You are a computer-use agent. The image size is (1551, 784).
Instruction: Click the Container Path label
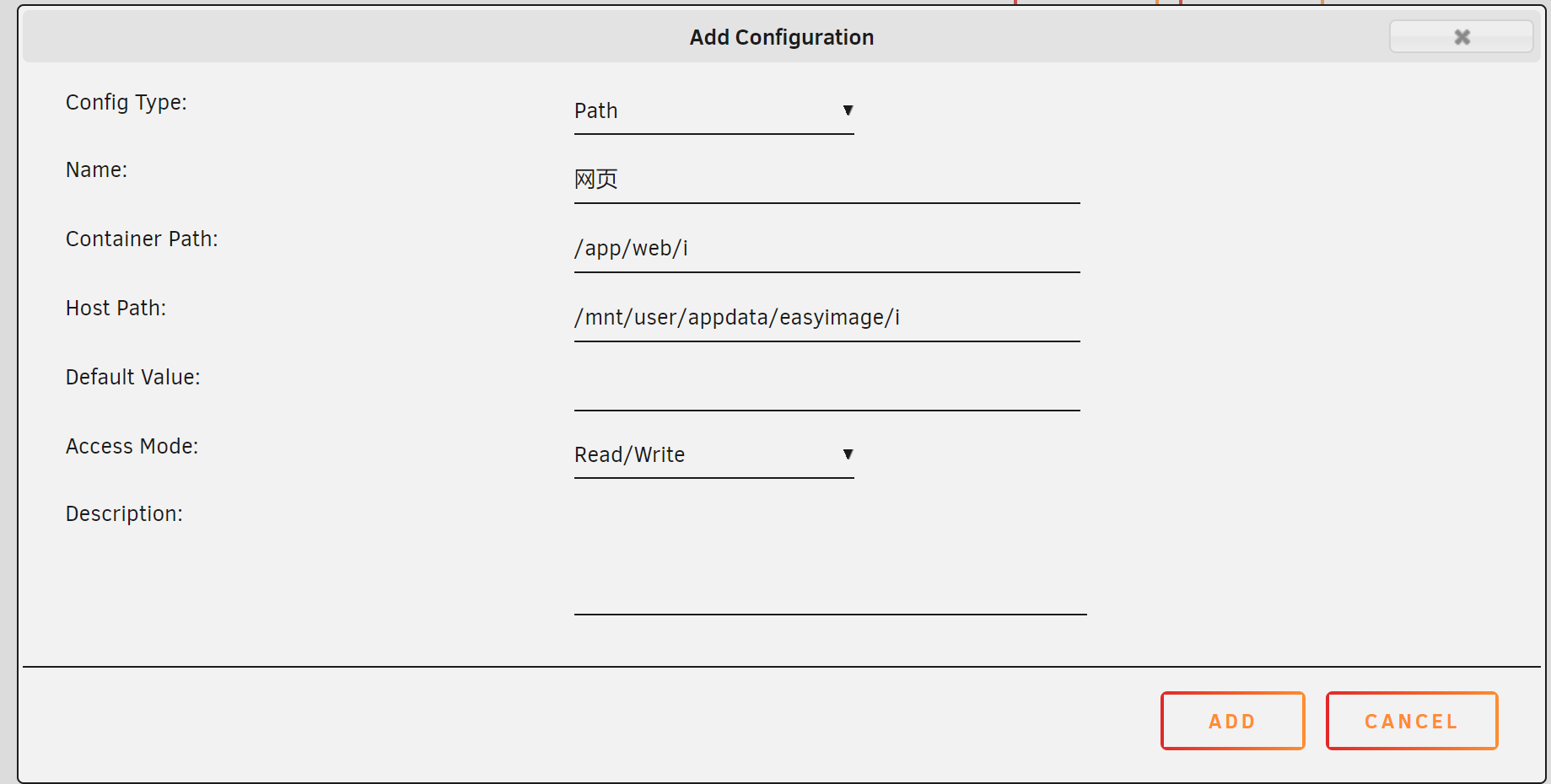[x=142, y=239]
